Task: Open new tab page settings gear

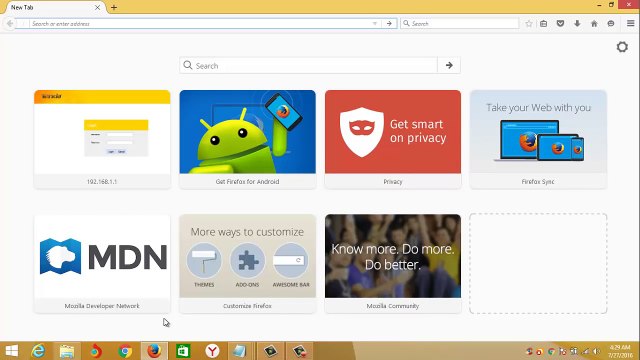Action: (x=622, y=47)
